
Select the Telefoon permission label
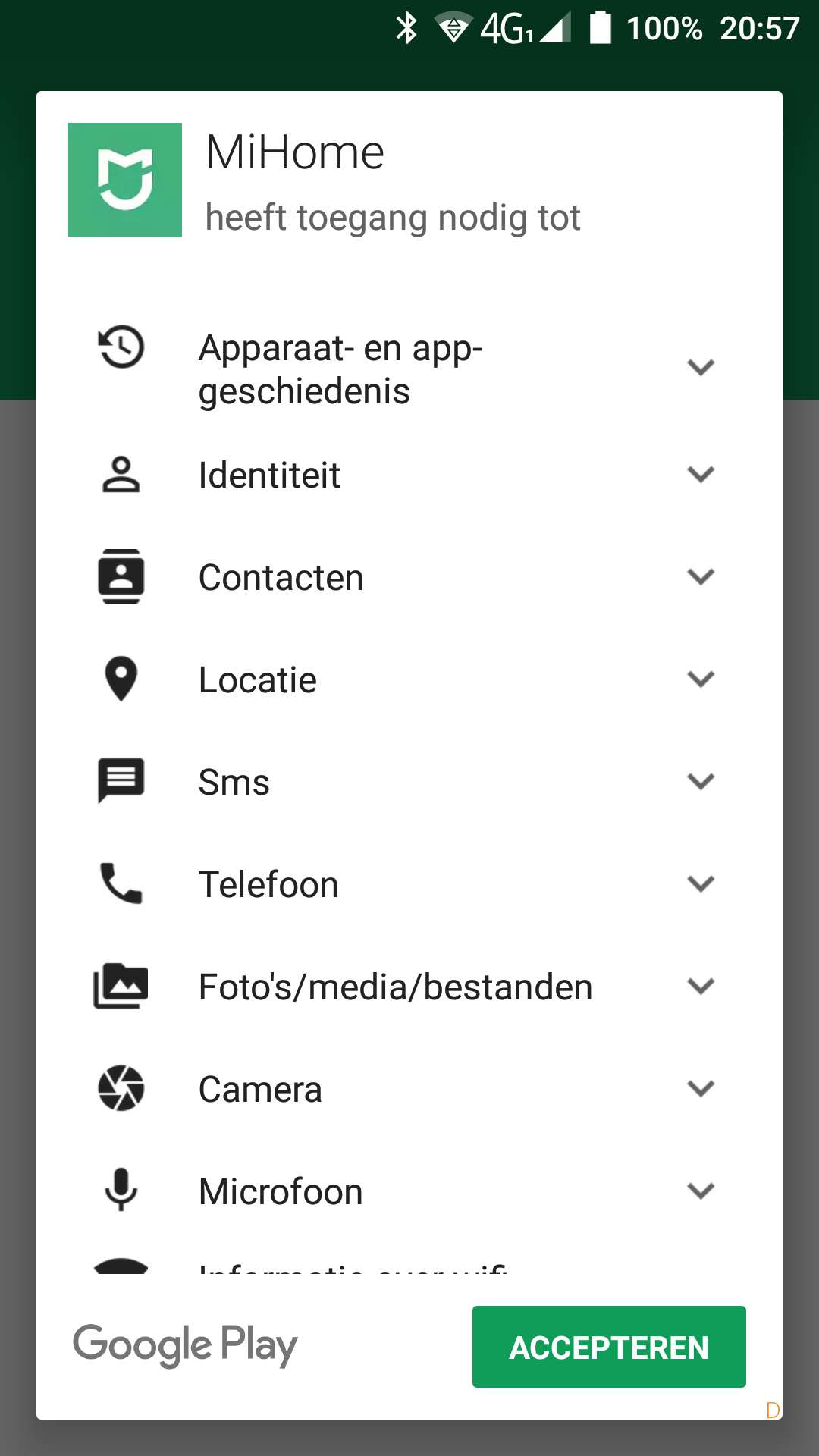(x=268, y=885)
